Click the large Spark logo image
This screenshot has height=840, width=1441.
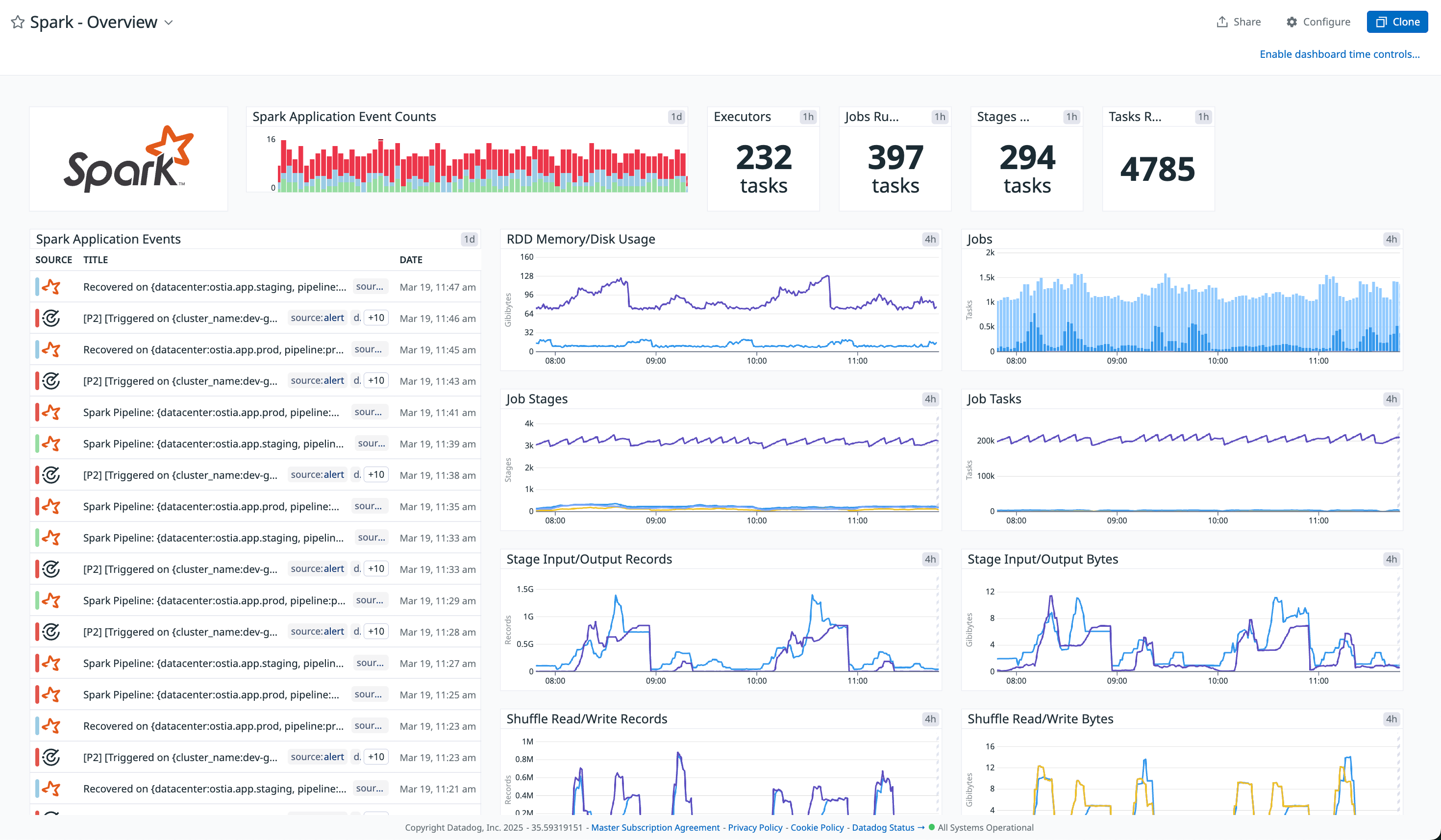point(128,159)
